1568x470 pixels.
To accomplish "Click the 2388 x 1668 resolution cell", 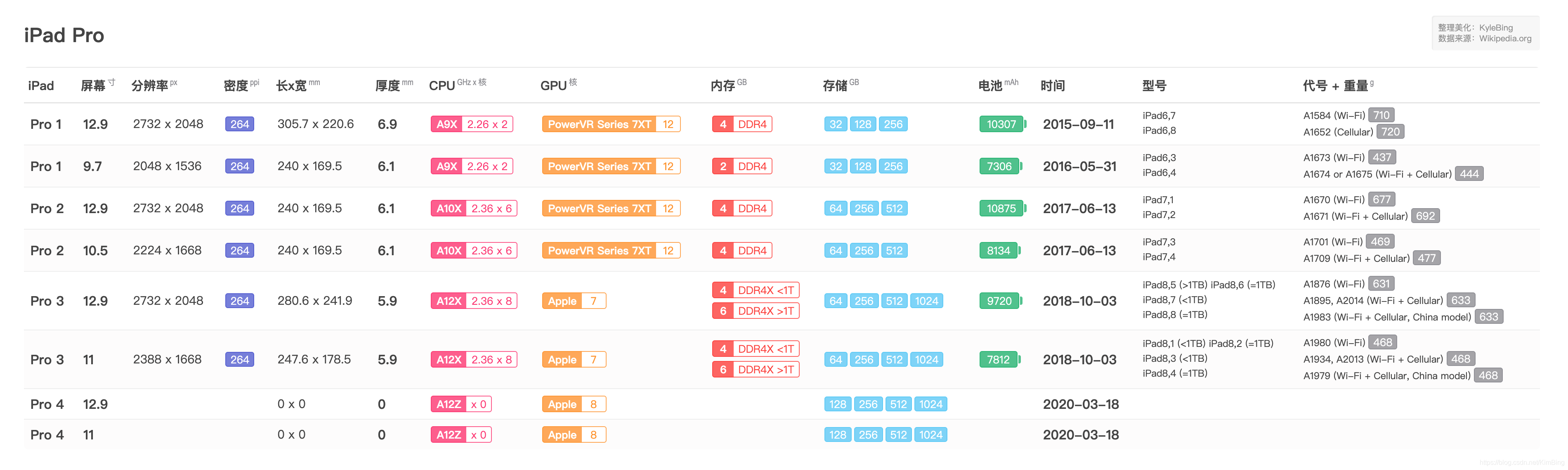I will click(168, 360).
